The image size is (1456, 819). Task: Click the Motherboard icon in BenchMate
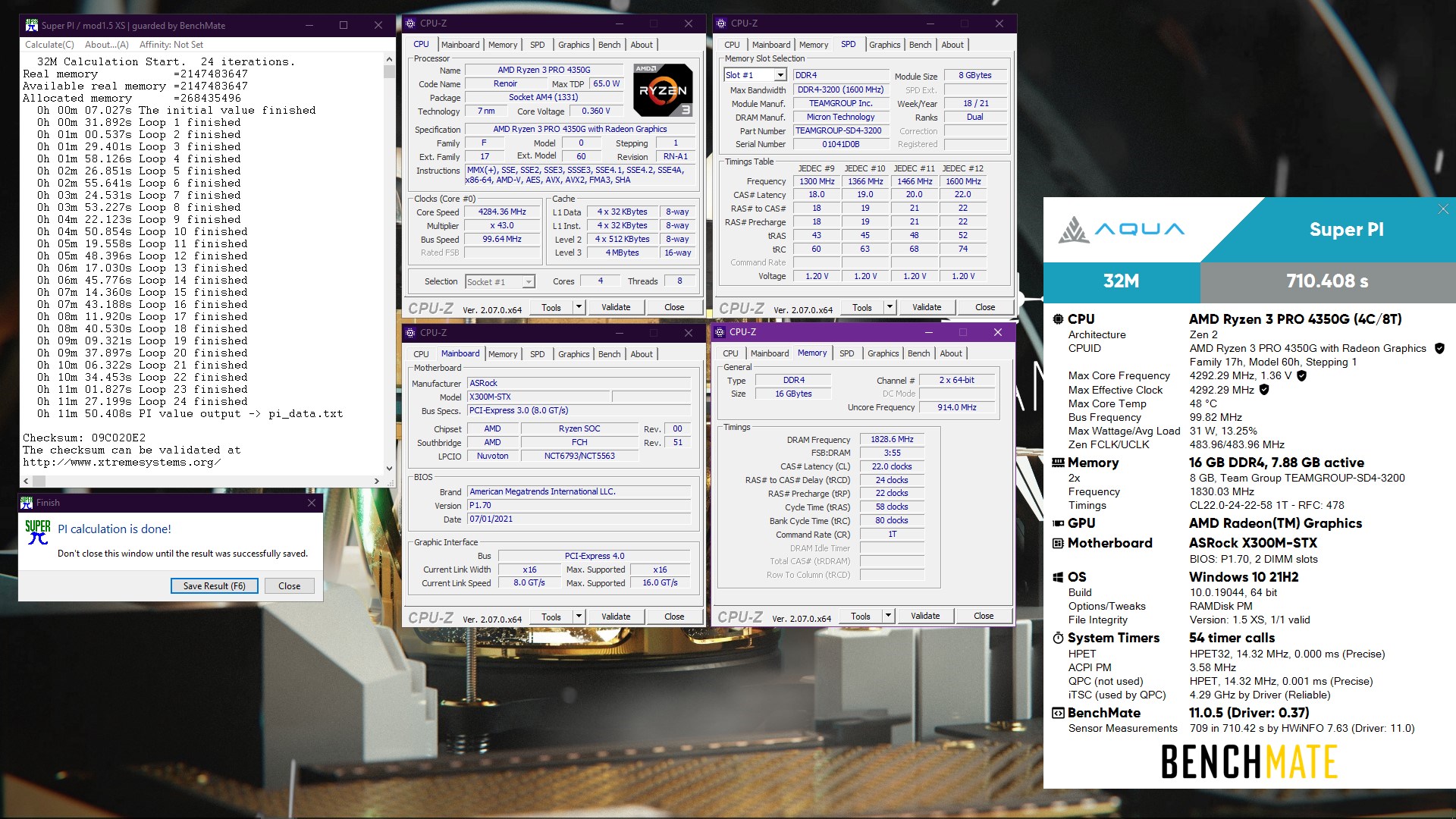(x=1058, y=543)
